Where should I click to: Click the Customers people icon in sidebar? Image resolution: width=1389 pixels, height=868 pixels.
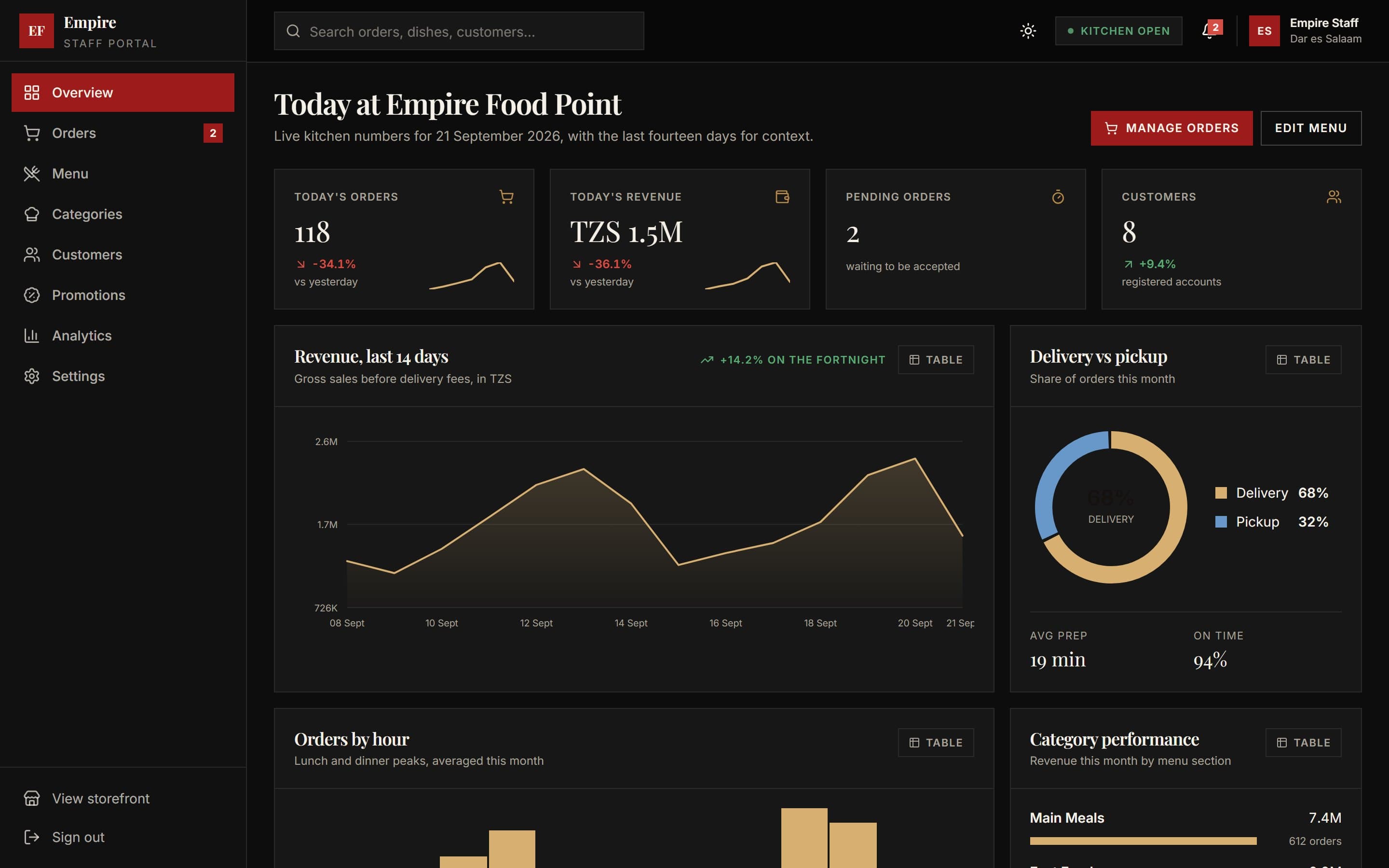31,254
